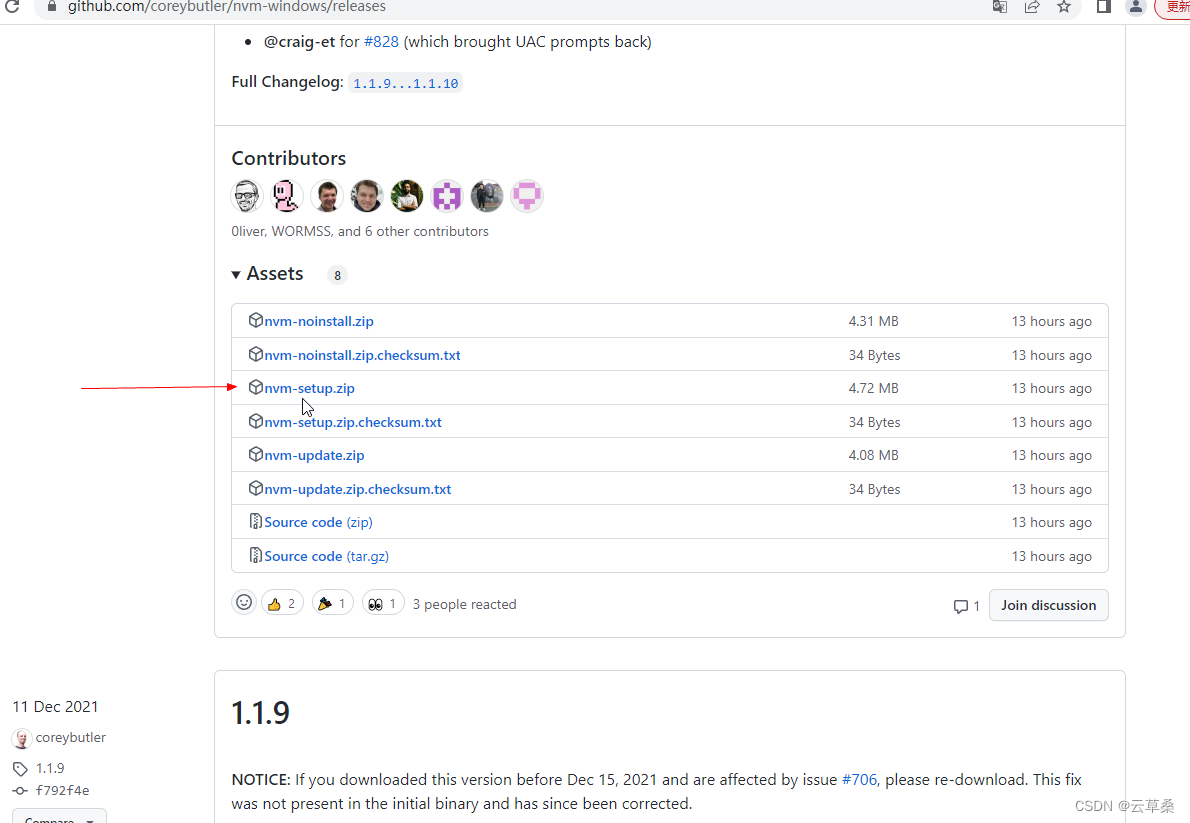Download nvm-update.zip.checksum.txt

point(357,490)
